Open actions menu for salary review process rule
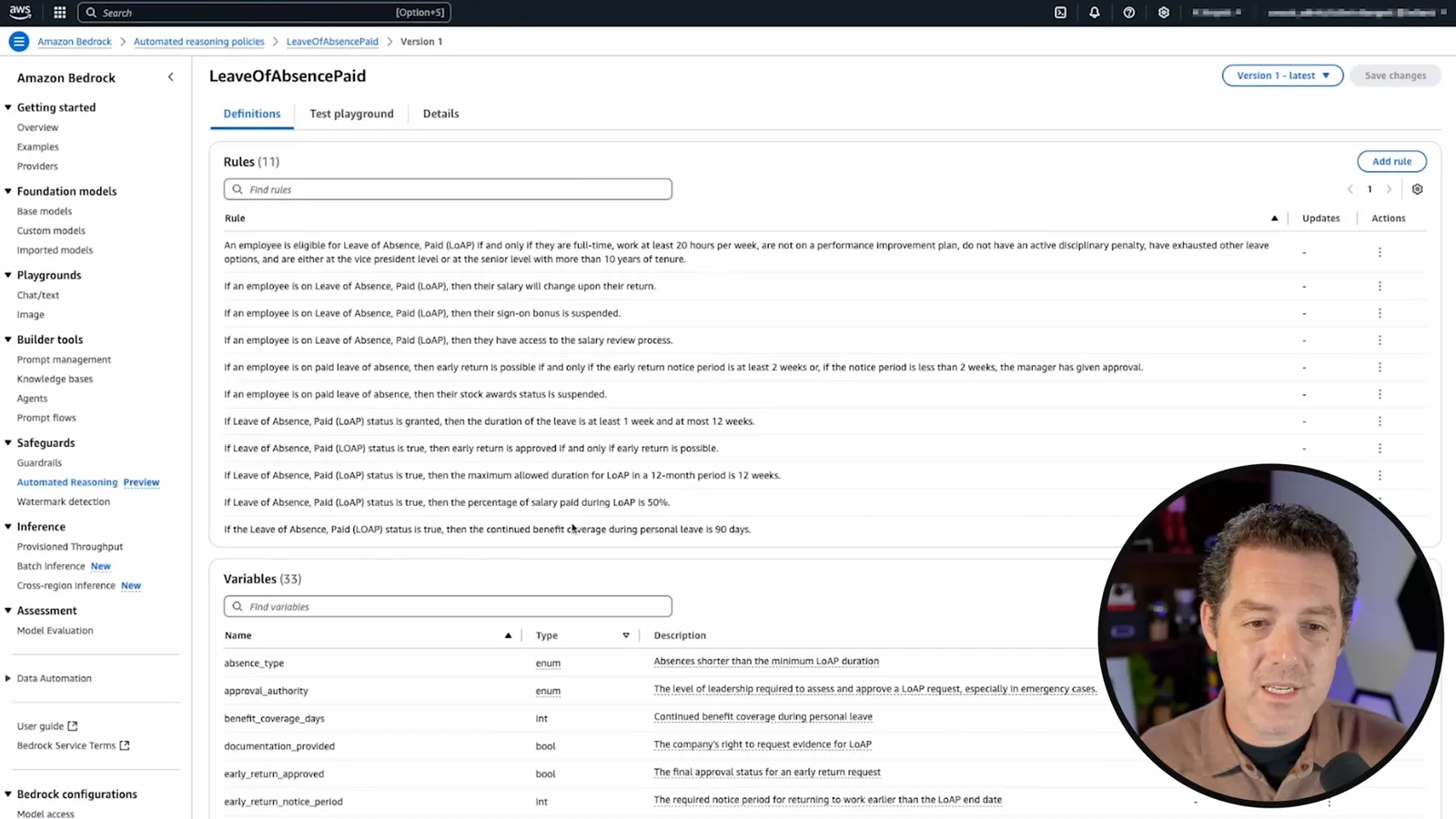 click(1380, 340)
